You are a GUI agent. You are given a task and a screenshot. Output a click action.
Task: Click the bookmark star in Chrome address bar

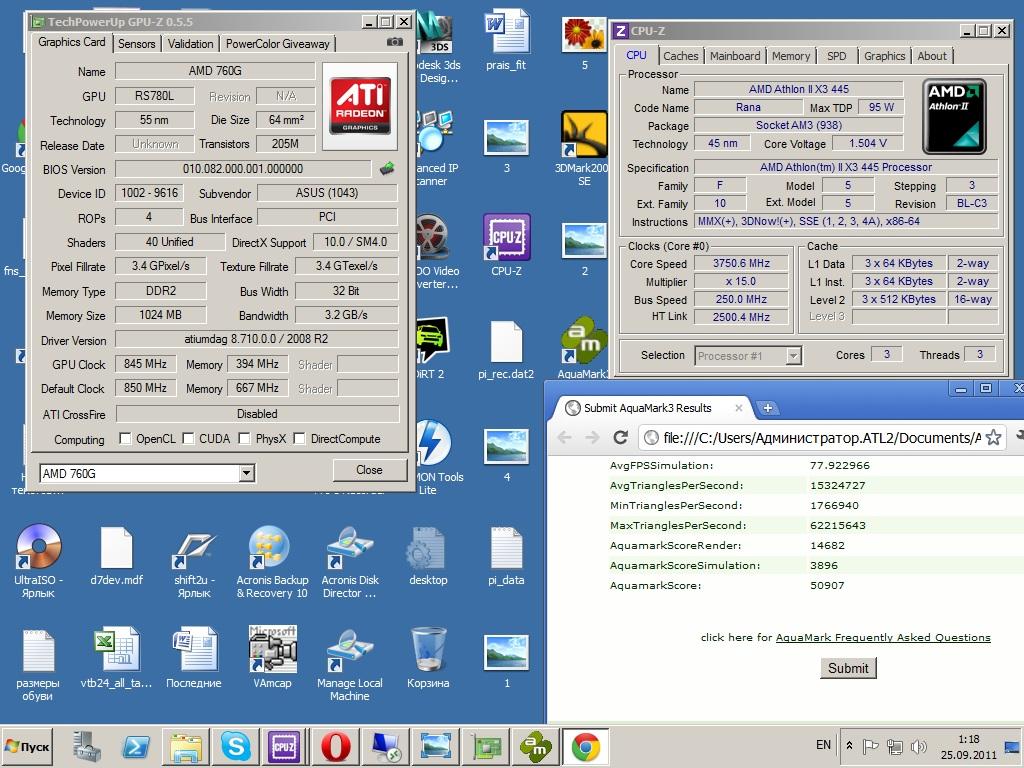click(x=993, y=437)
